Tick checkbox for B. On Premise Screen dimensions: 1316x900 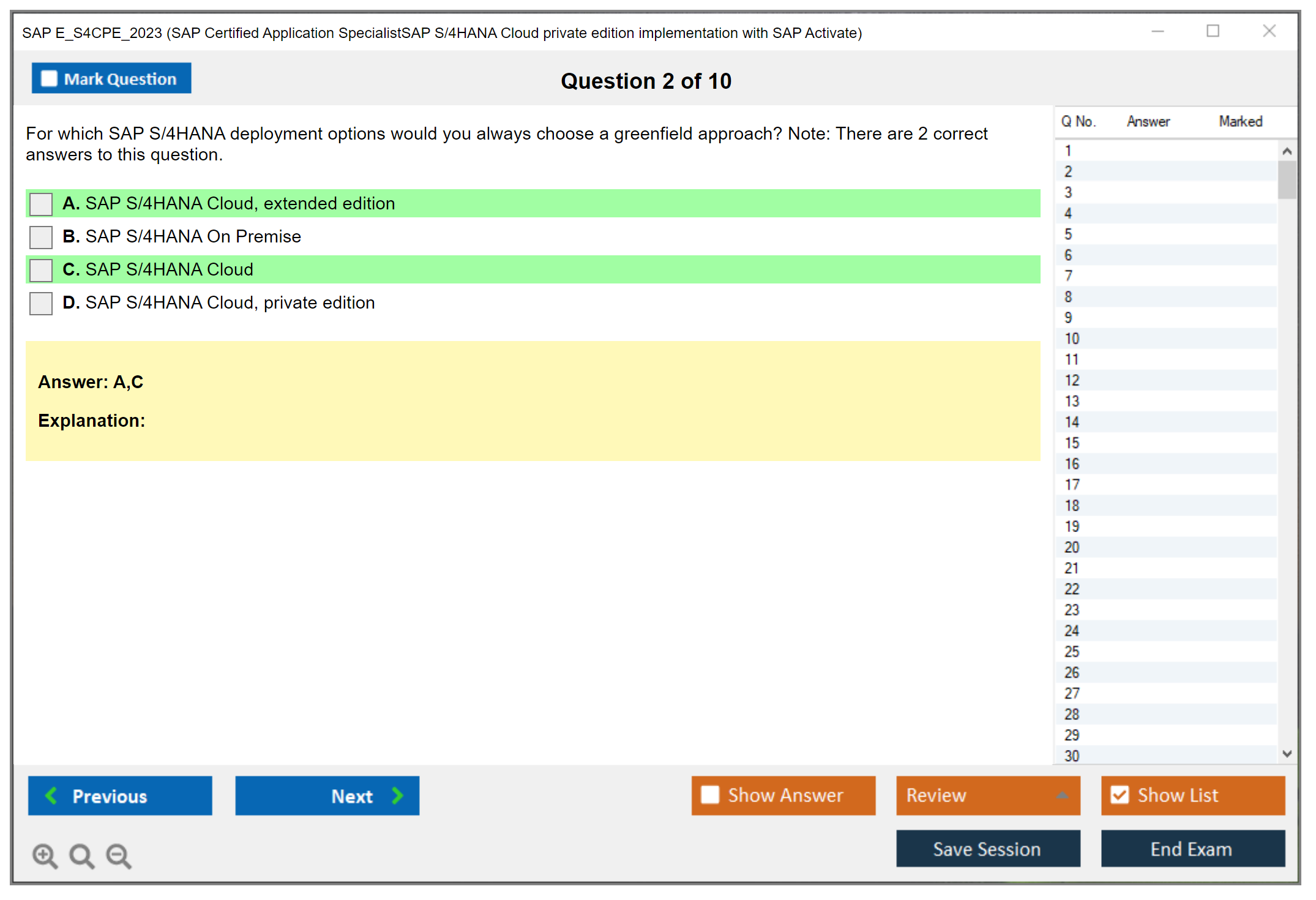tap(41, 237)
